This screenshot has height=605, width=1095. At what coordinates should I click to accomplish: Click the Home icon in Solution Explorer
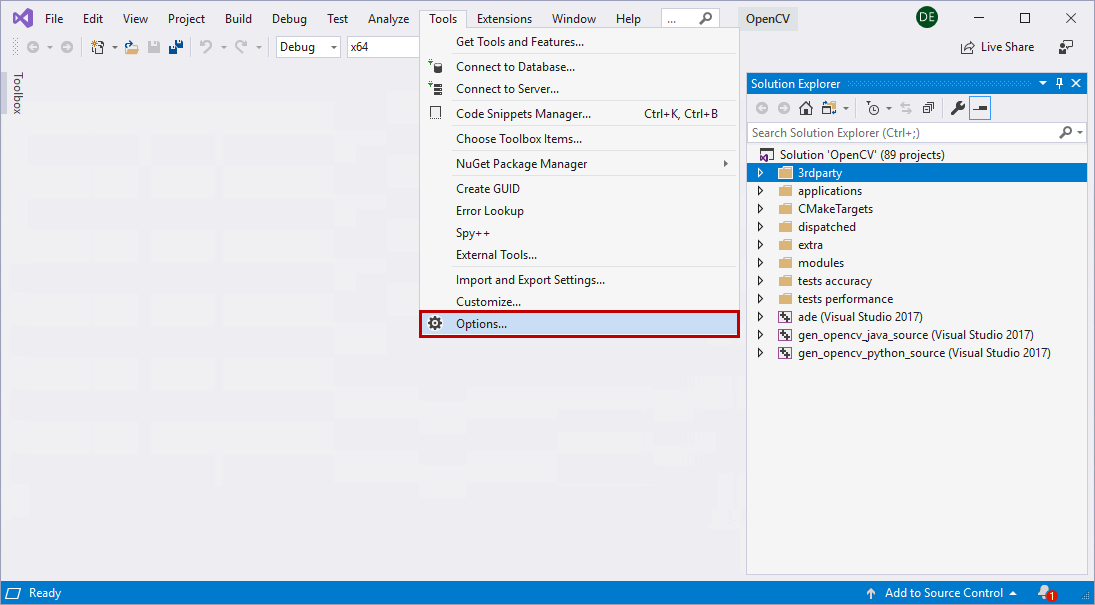[x=806, y=108]
